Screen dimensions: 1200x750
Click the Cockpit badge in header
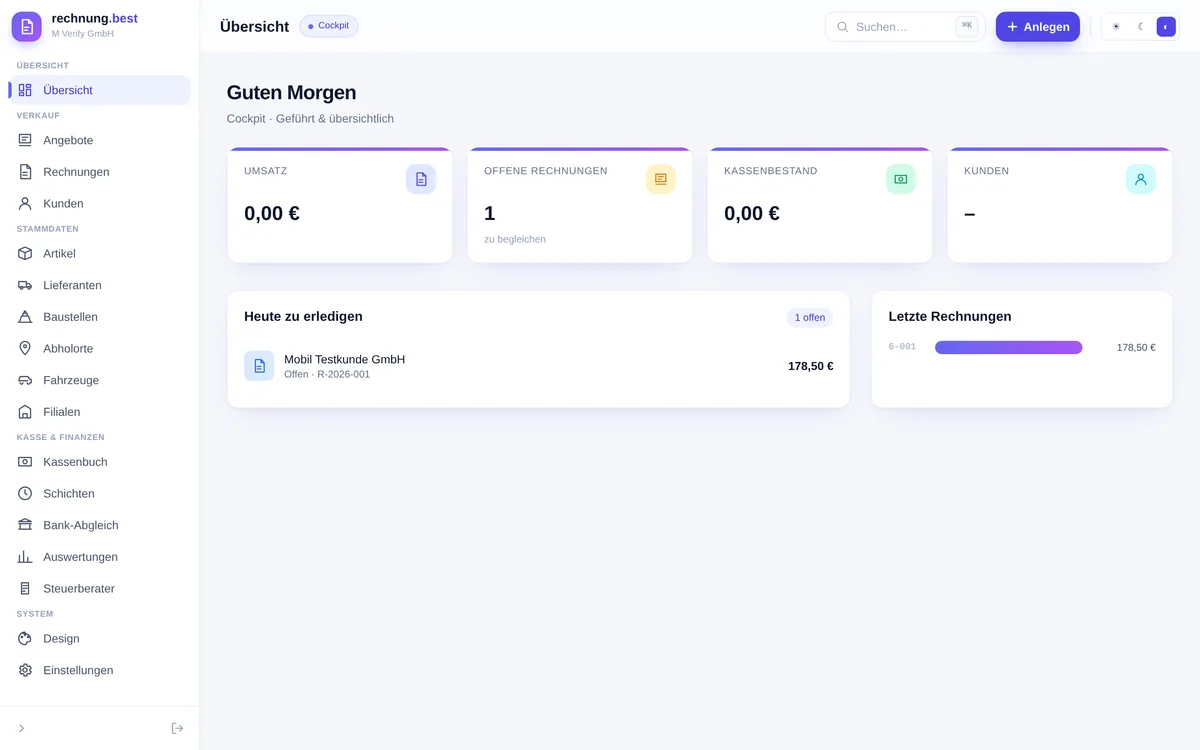[x=329, y=26]
